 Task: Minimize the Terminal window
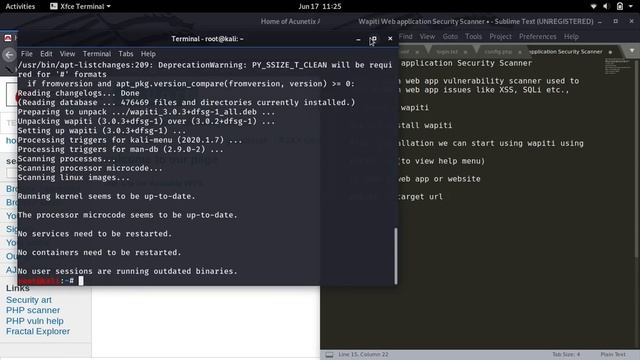click(358, 39)
